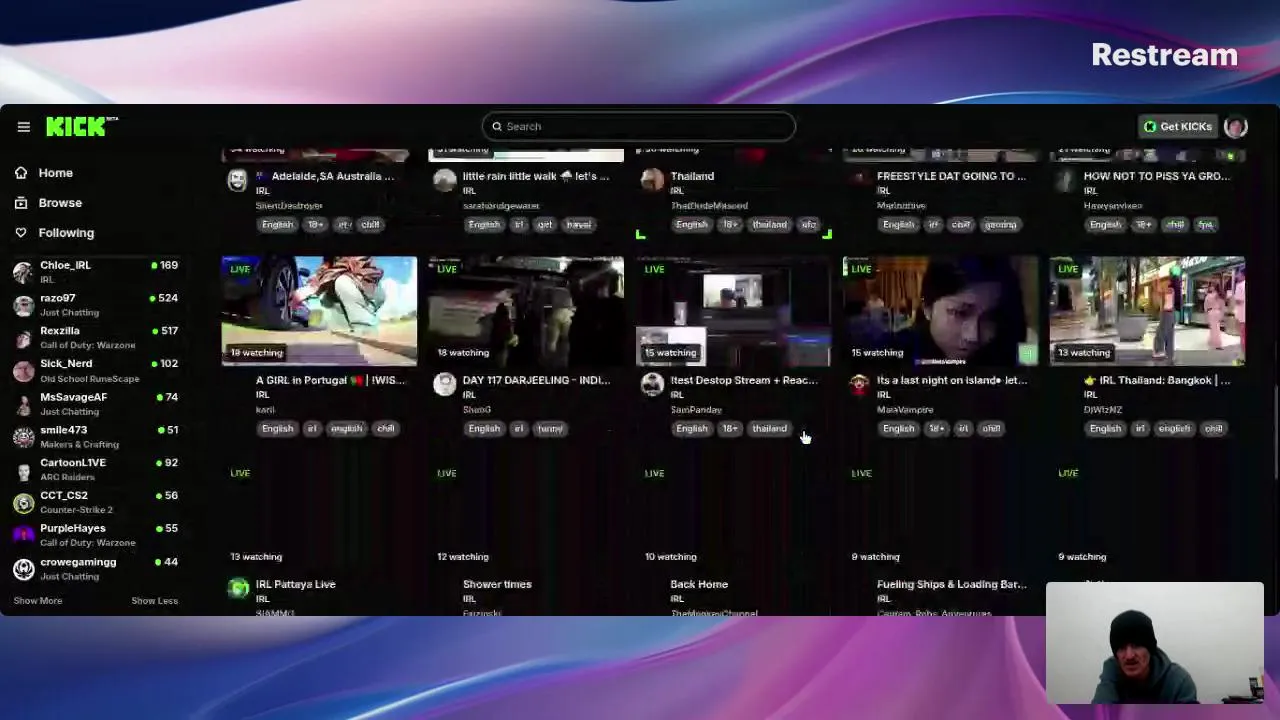Click streamer avatar beside DAY 117 DARJEELING
The image size is (1280, 720).
click(444, 384)
